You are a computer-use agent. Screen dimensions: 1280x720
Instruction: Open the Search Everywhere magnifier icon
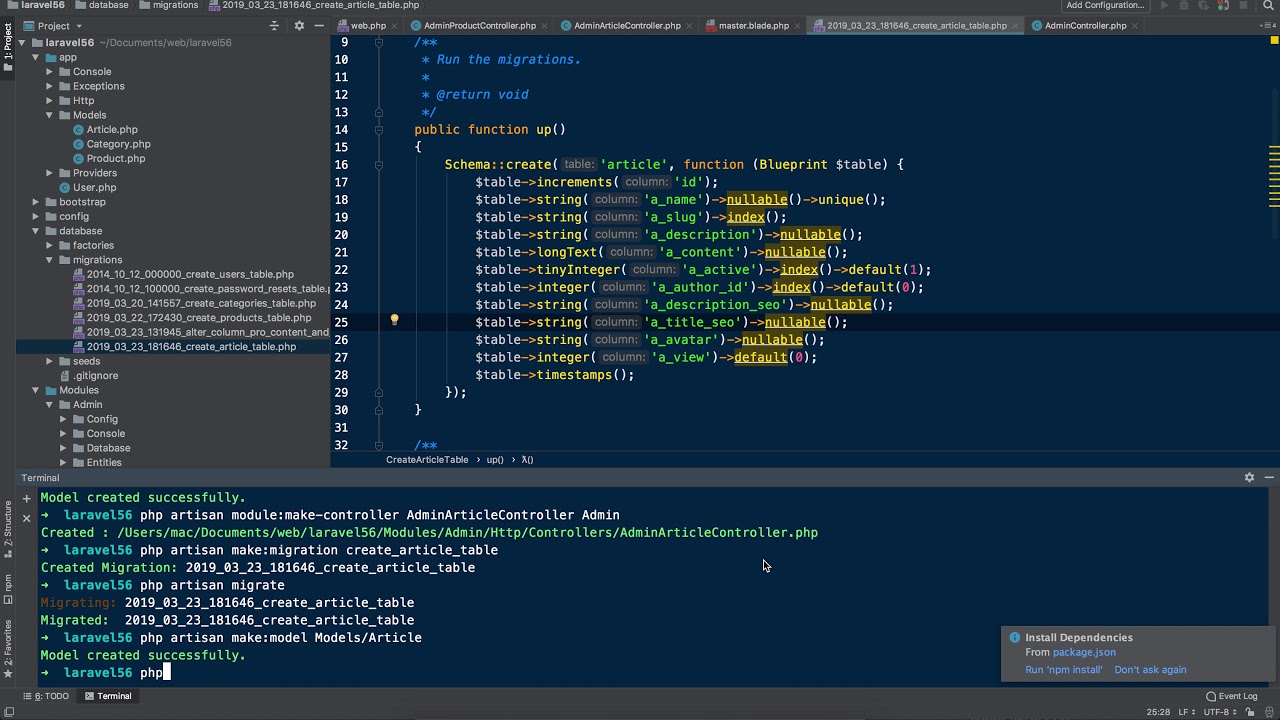(1269, 5)
